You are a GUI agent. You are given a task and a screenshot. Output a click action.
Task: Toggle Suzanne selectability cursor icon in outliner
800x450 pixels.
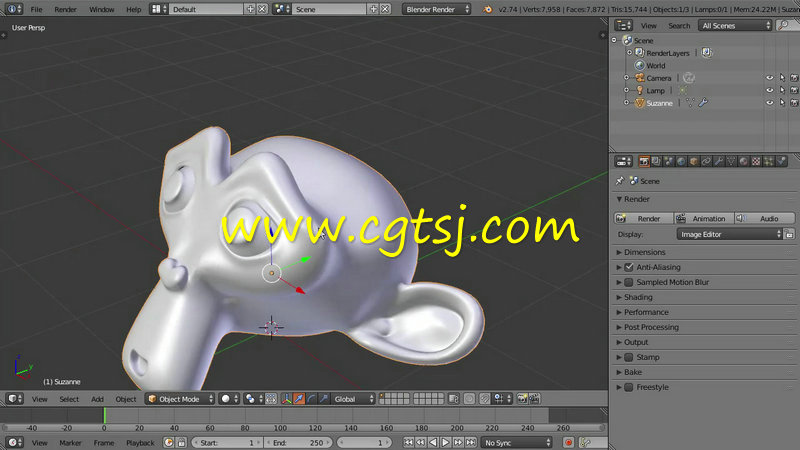(x=782, y=103)
